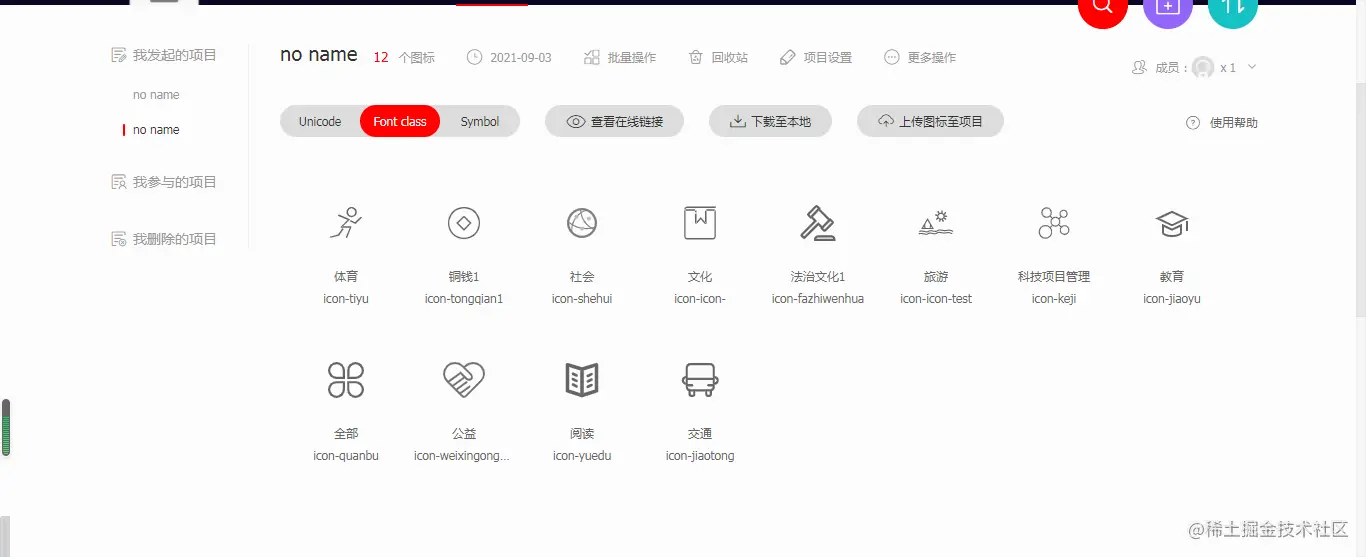Select the 全部 four-petal icon
Image resolution: width=1366 pixels, height=557 pixels.
346,380
